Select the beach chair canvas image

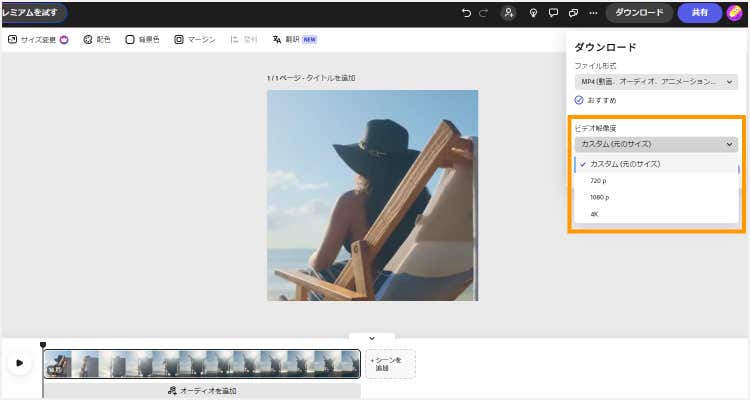click(372, 195)
